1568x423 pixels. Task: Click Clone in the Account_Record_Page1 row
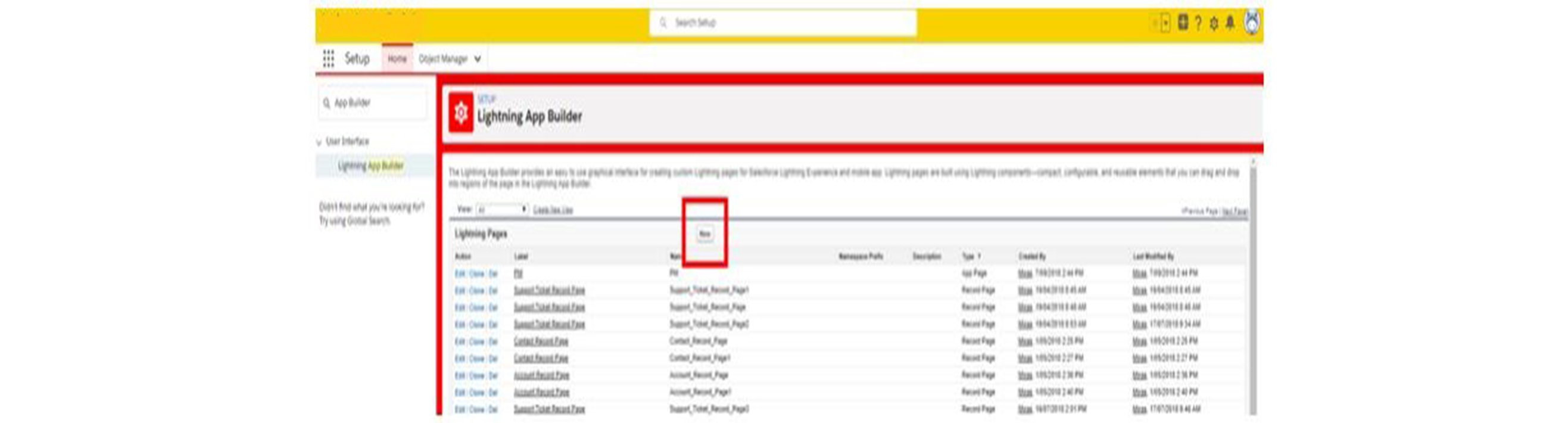click(476, 393)
